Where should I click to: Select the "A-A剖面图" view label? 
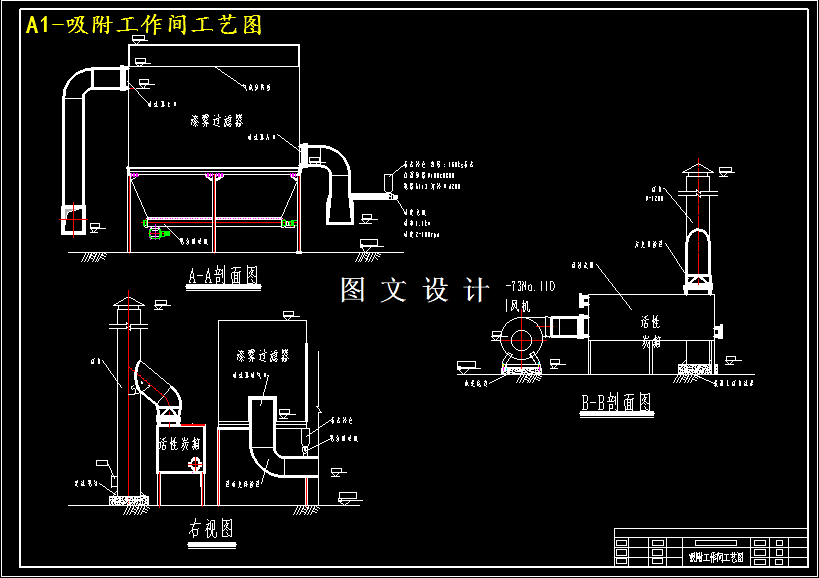224,275
